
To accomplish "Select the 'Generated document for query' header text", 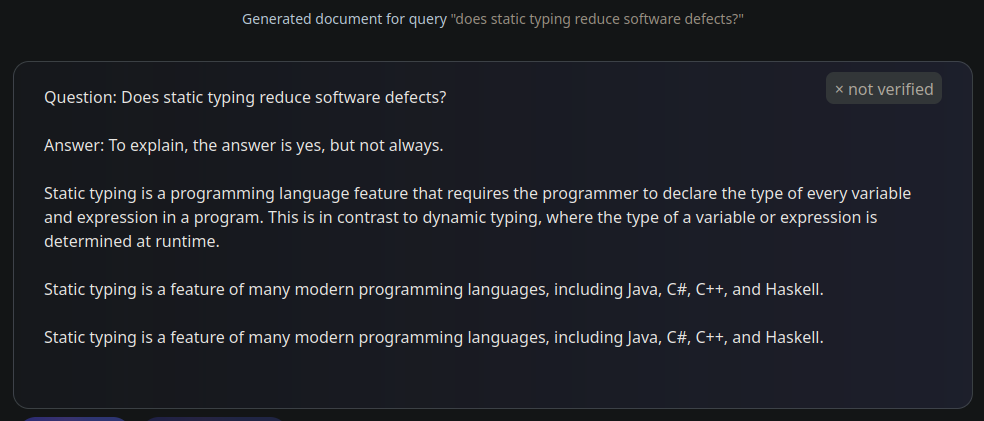I will click(x=345, y=19).
